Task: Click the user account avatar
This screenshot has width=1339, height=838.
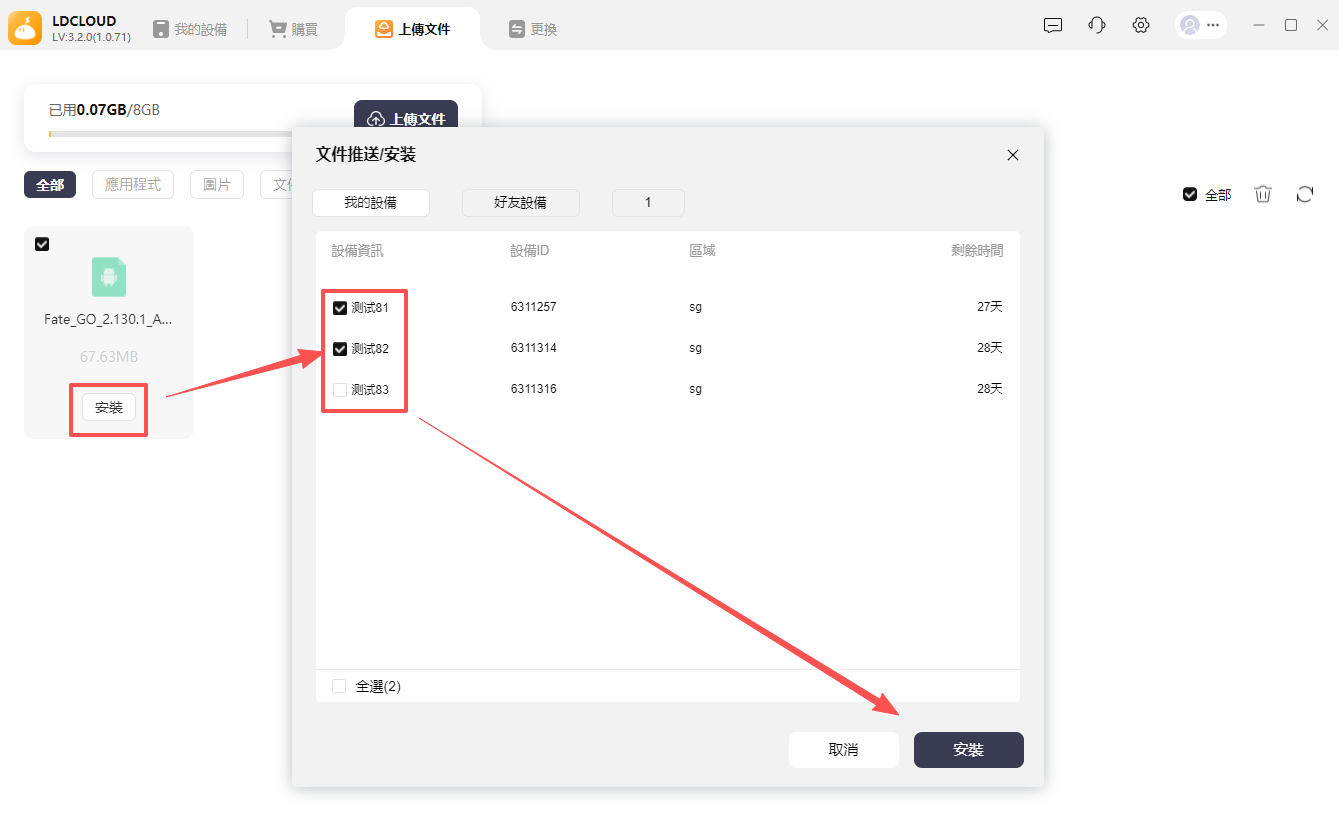Action: coord(1189,26)
